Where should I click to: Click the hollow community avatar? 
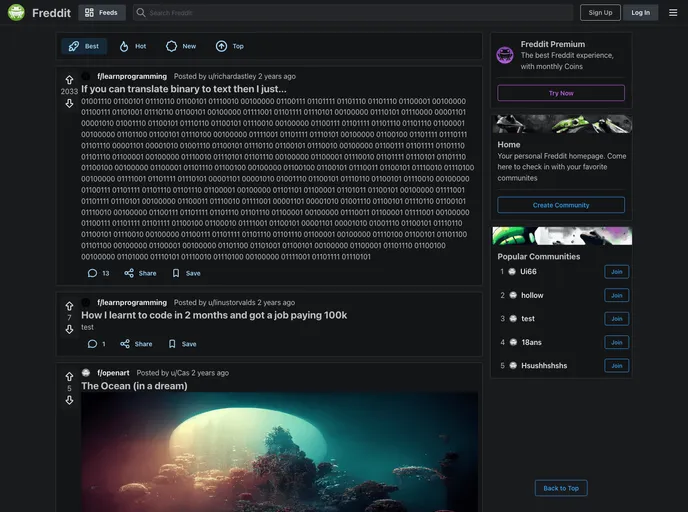[x=513, y=295]
